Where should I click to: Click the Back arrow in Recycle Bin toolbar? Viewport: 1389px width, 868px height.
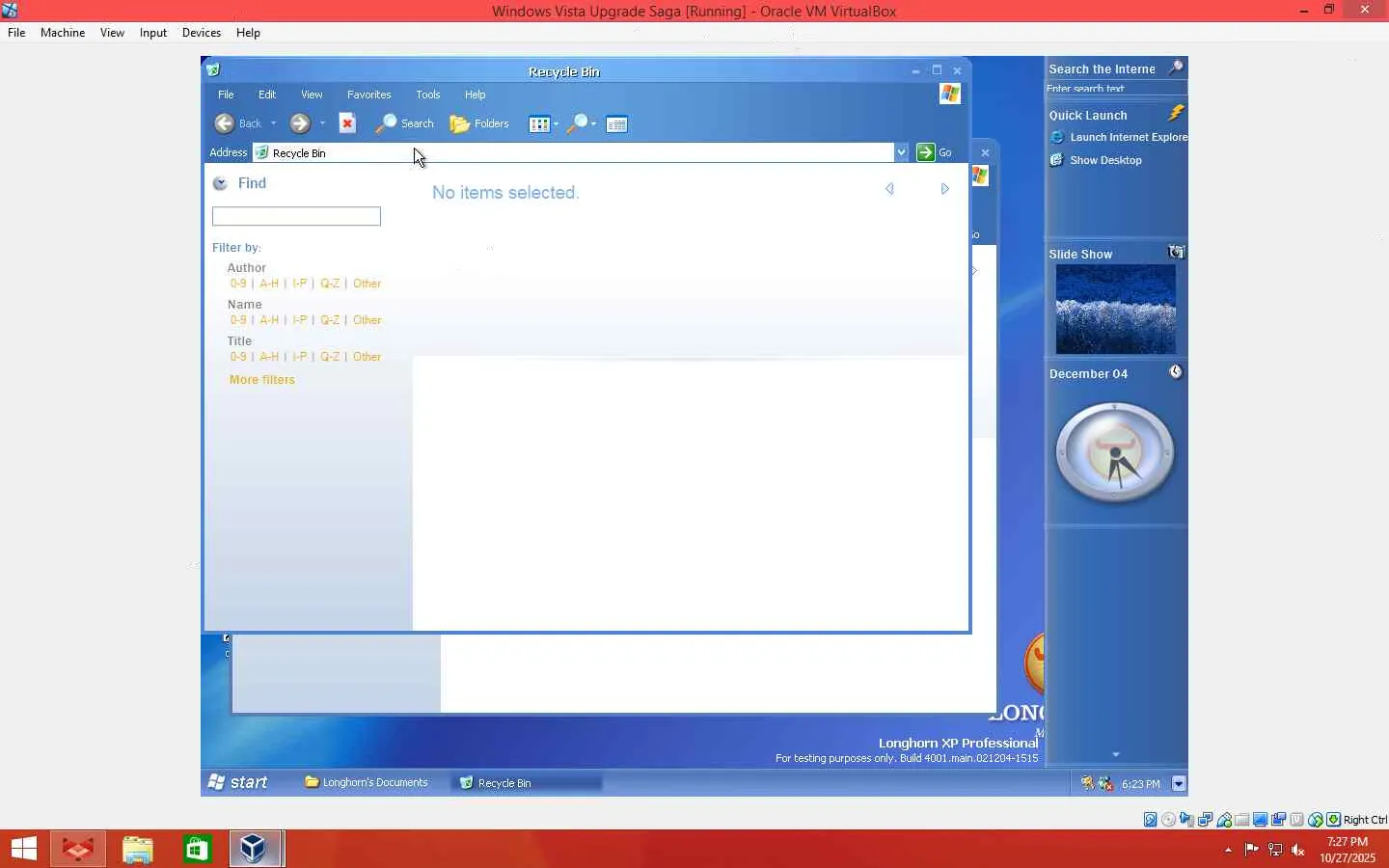(x=224, y=123)
